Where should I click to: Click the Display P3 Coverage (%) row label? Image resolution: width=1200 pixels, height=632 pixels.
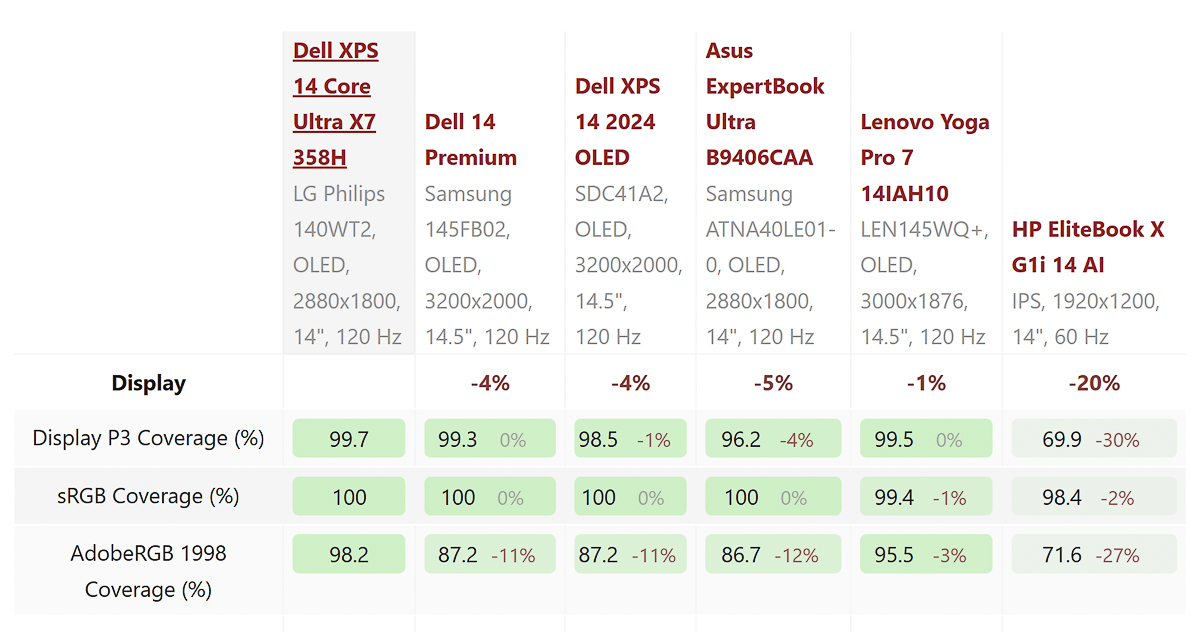(x=148, y=438)
